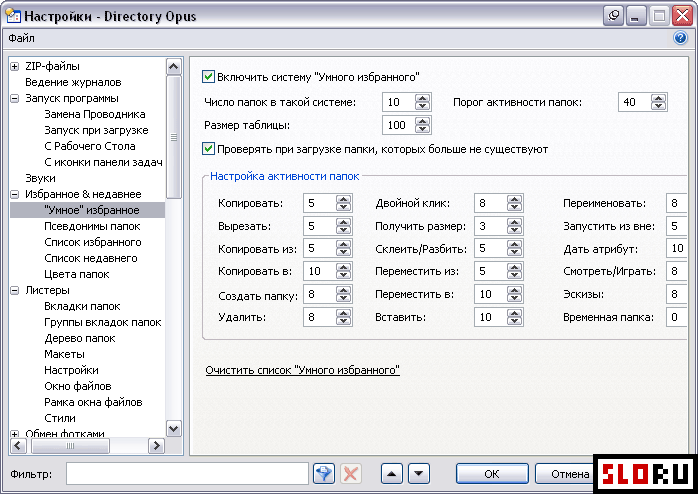698x494 pixels.
Task: Collapse the Листеры tree node
Action: pos(15,291)
